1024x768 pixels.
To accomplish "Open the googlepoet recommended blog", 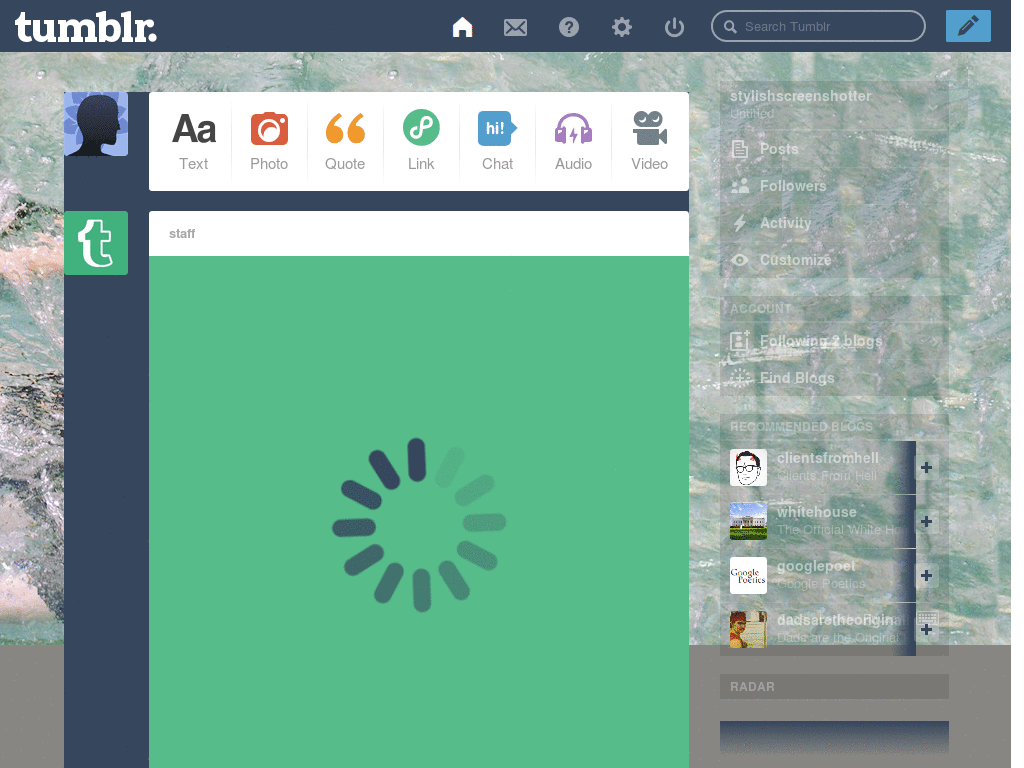I will pos(816,566).
